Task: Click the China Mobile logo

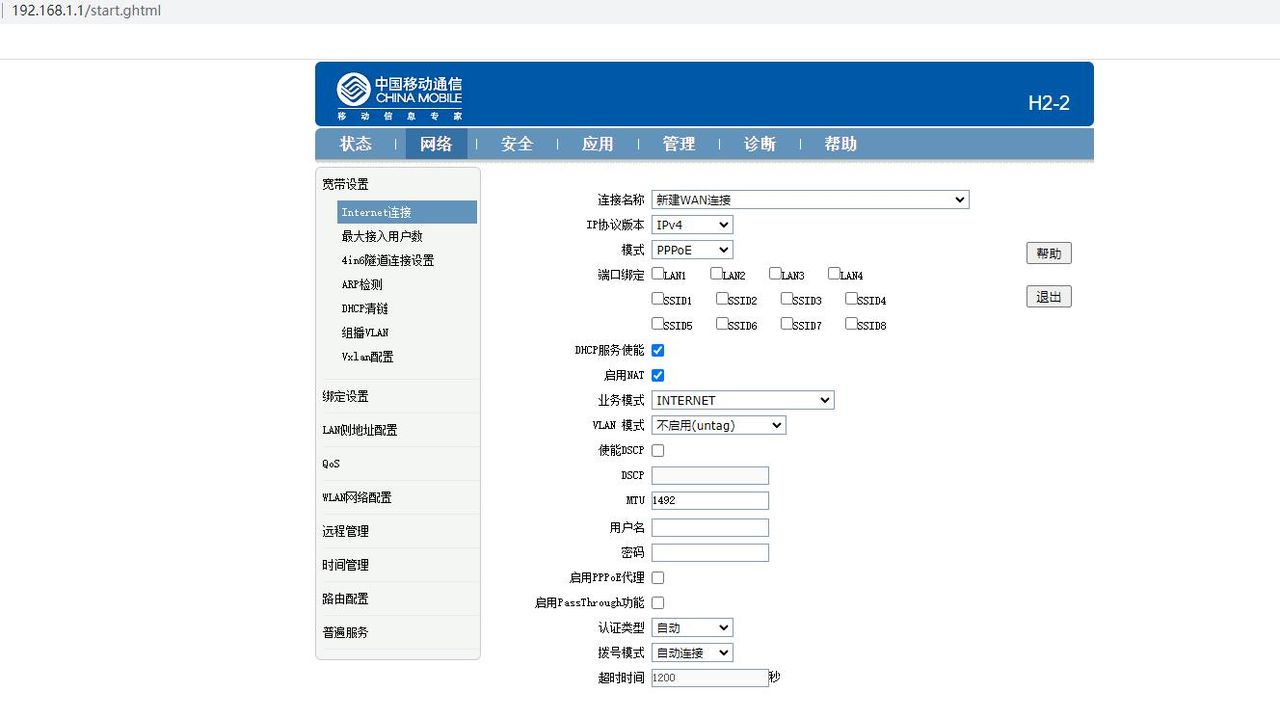Action: pos(399,96)
